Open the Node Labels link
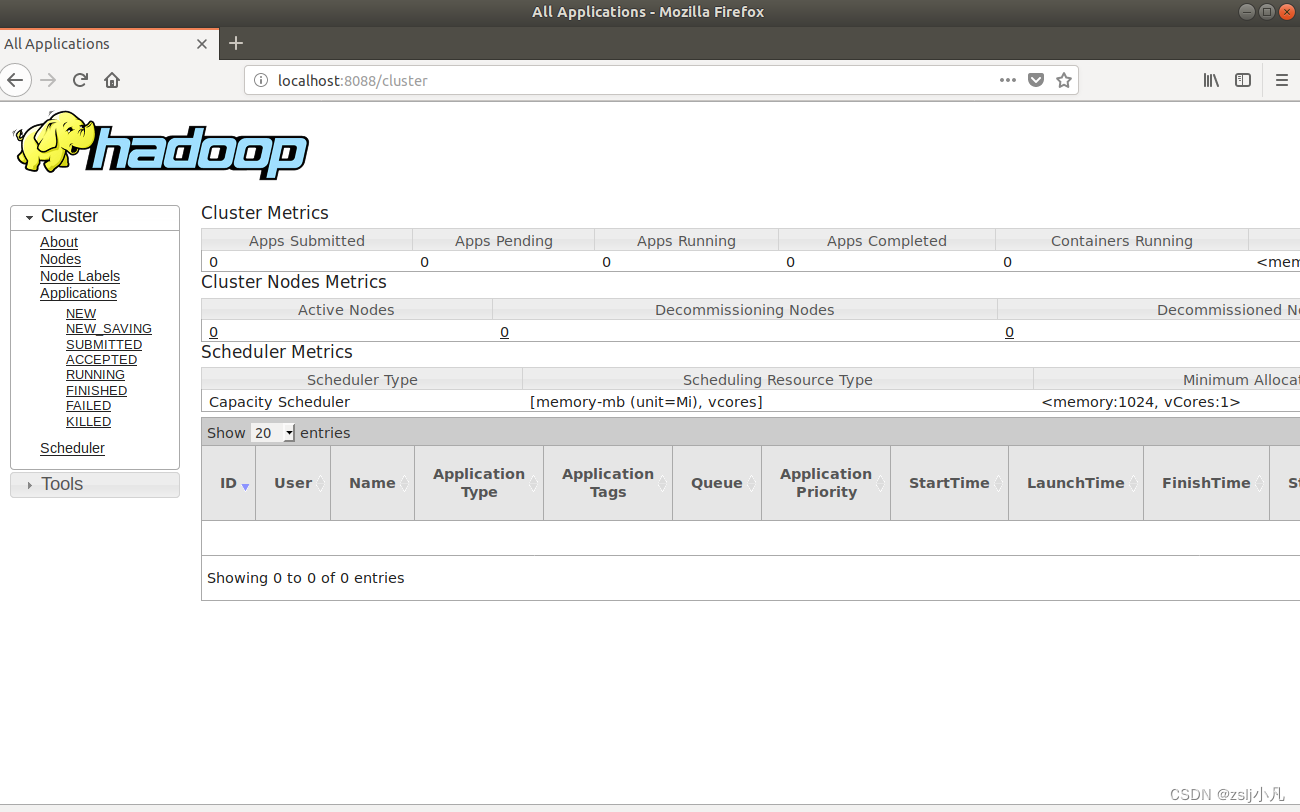Viewport: 1300px width, 812px height. (x=80, y=276)
